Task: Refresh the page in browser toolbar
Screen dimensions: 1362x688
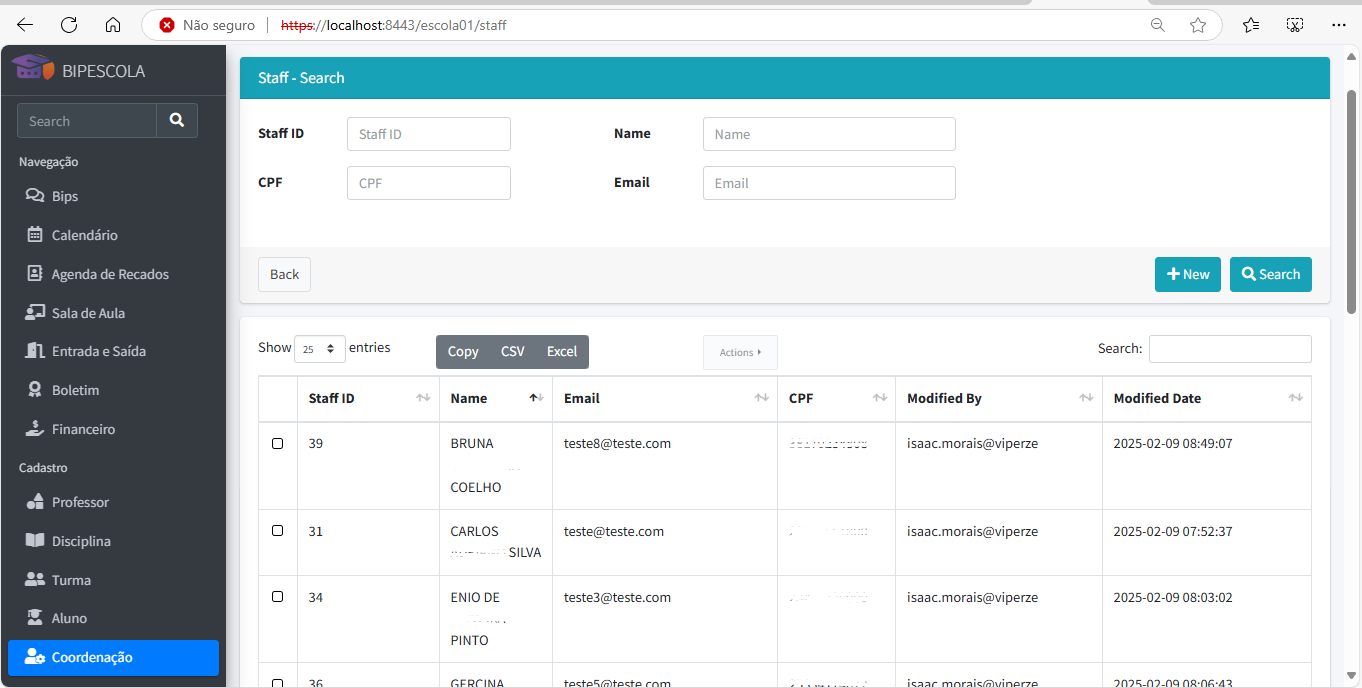Action: (x=69, y=25)
